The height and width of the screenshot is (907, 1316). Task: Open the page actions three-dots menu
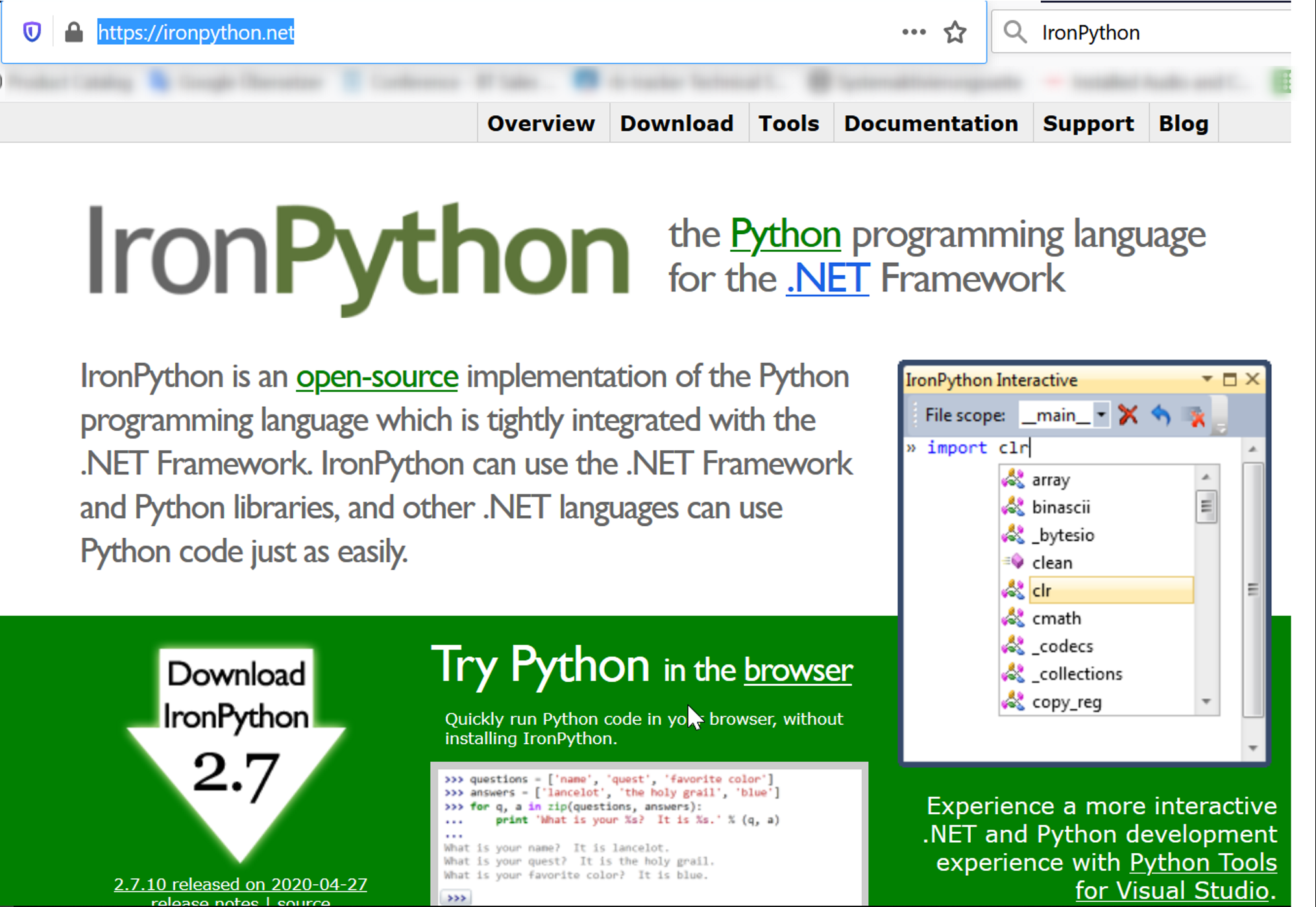point(914,32)
